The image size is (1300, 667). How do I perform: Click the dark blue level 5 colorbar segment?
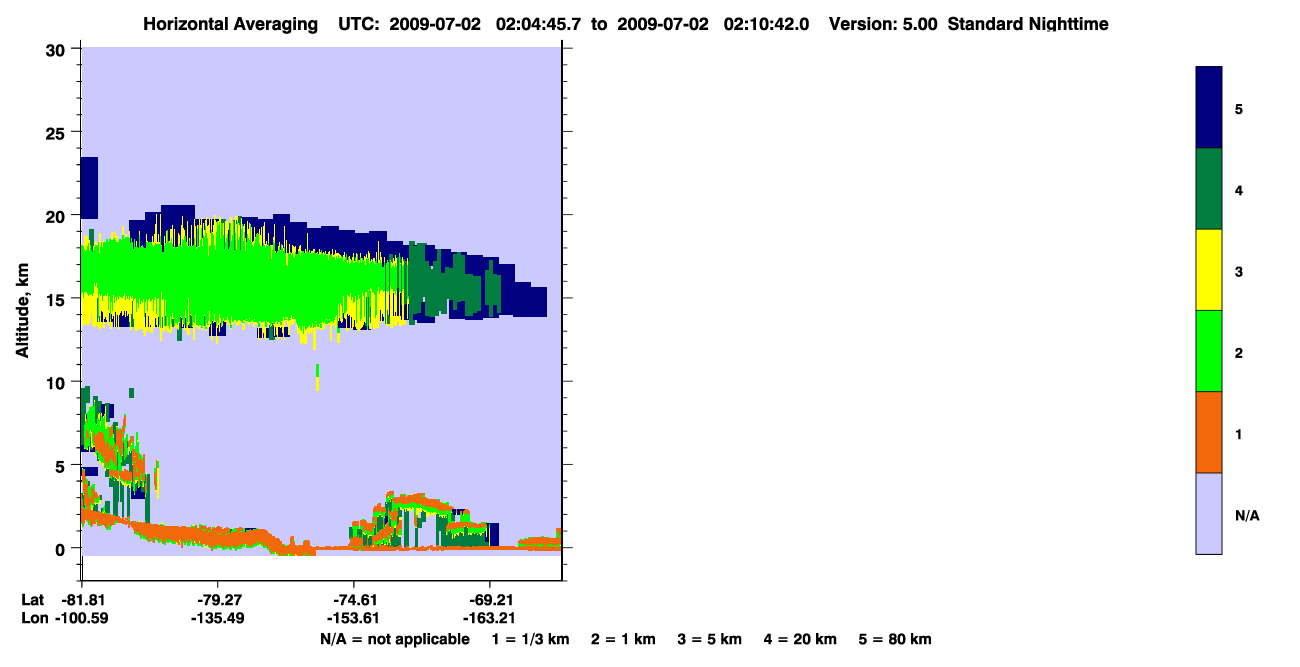point(1209,108)
